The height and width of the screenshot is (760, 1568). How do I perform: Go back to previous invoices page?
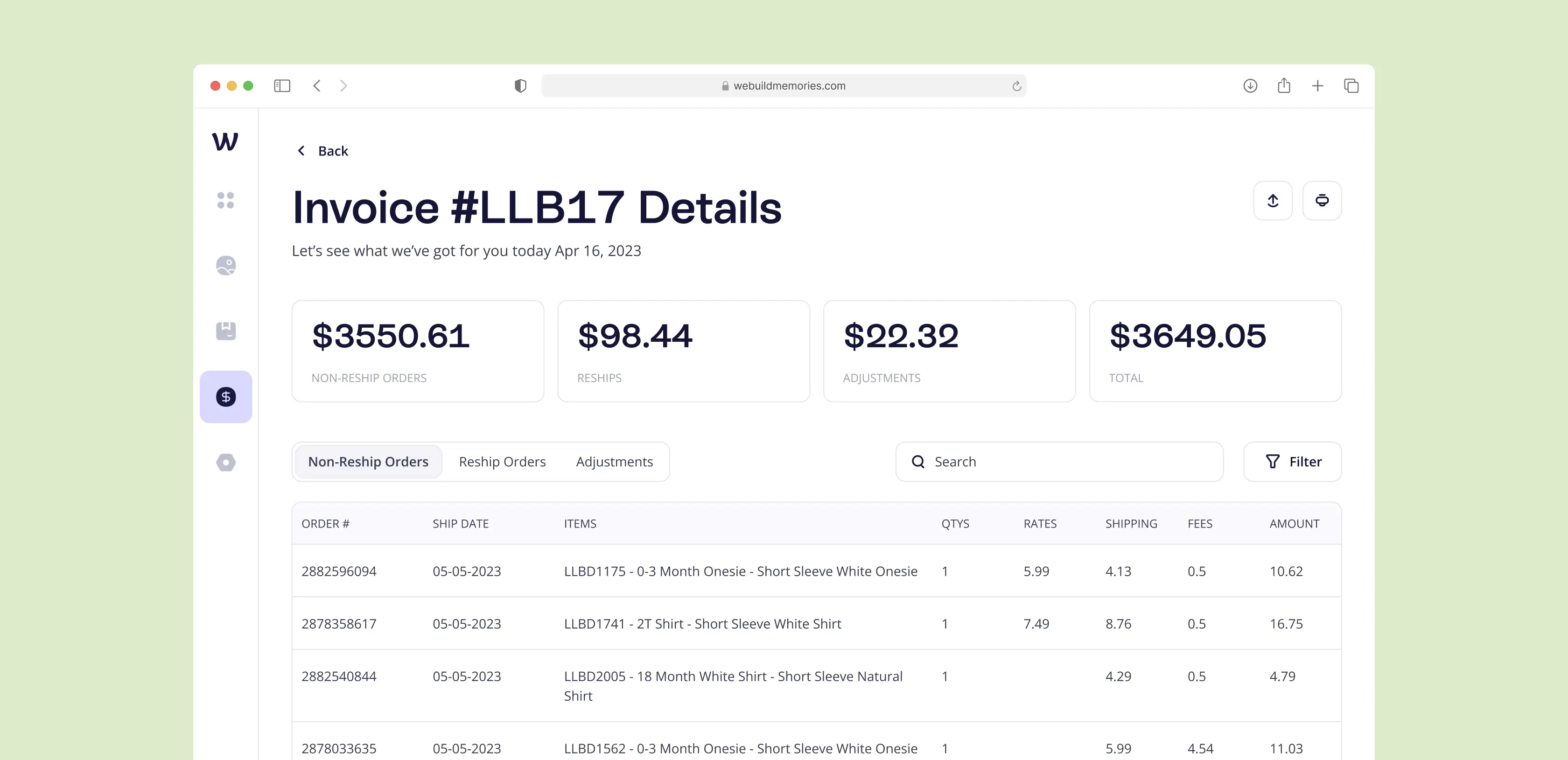pos(322,151)
